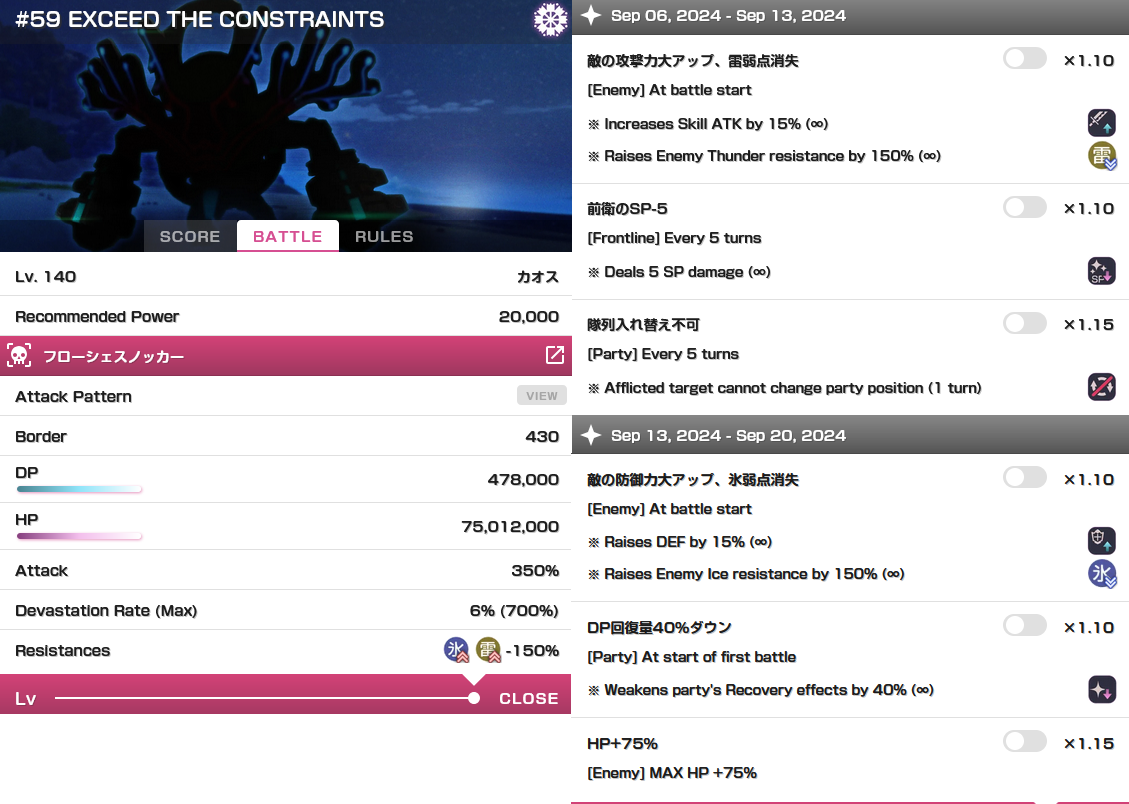Viewport: 1129px width, 804px height.
Task: Click the DEF up shield icon
Action: [1101, 541]
